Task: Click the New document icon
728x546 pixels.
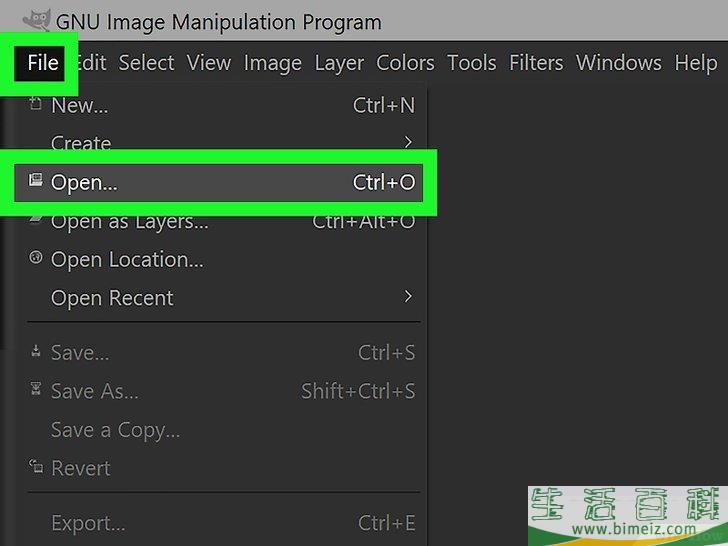Action: tap(36, 103)
